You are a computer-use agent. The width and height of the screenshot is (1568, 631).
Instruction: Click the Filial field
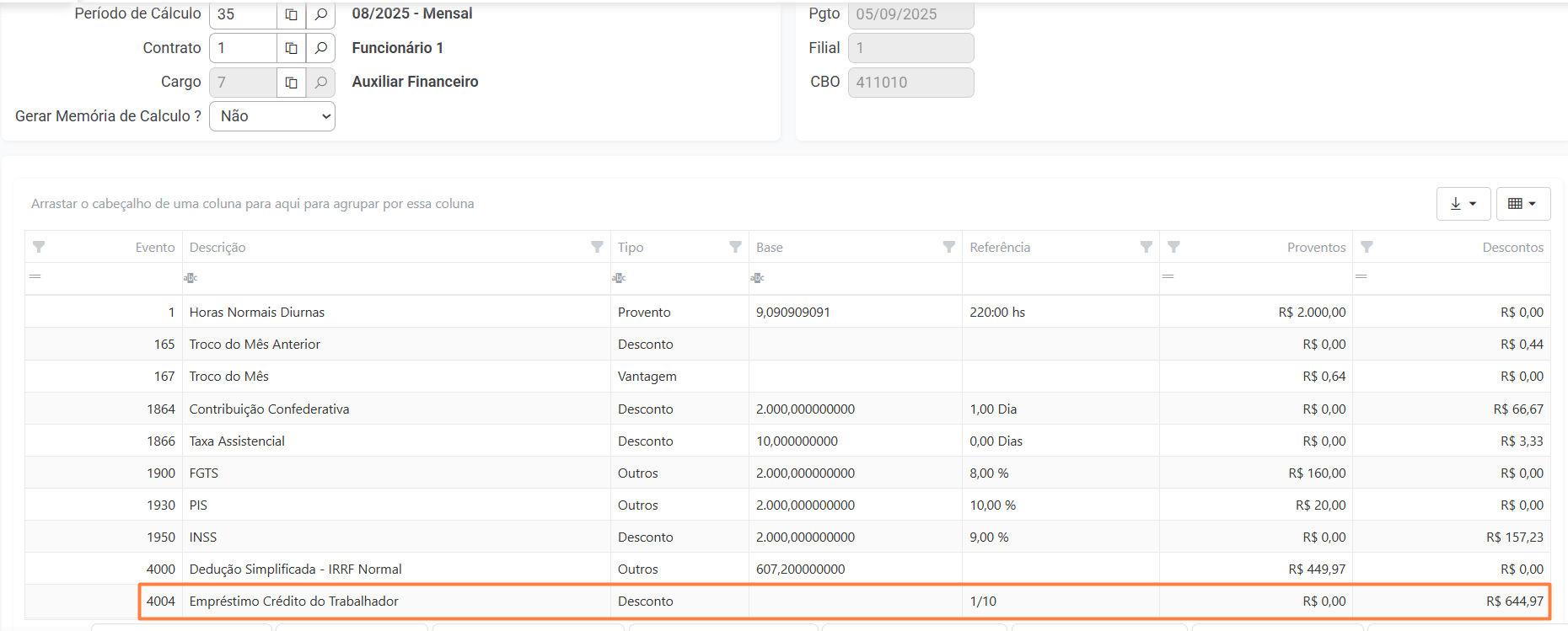coord(910,48)
